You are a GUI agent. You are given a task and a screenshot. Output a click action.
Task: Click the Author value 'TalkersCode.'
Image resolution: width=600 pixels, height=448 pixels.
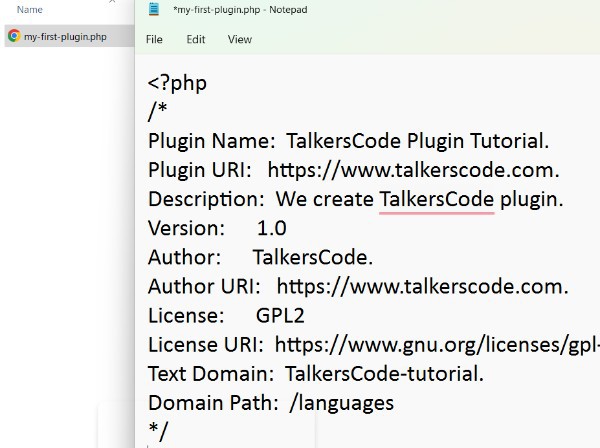[x=313, y=257]
